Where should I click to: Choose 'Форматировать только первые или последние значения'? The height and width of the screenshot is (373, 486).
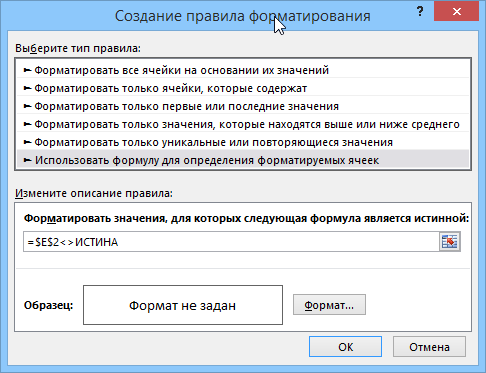coord(243,106)
